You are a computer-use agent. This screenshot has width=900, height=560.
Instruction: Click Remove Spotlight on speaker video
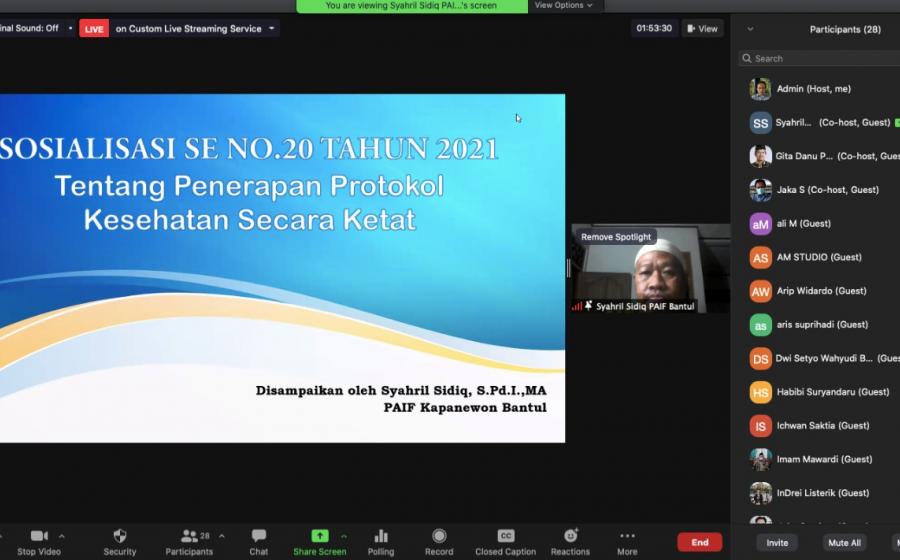(616, 237)
